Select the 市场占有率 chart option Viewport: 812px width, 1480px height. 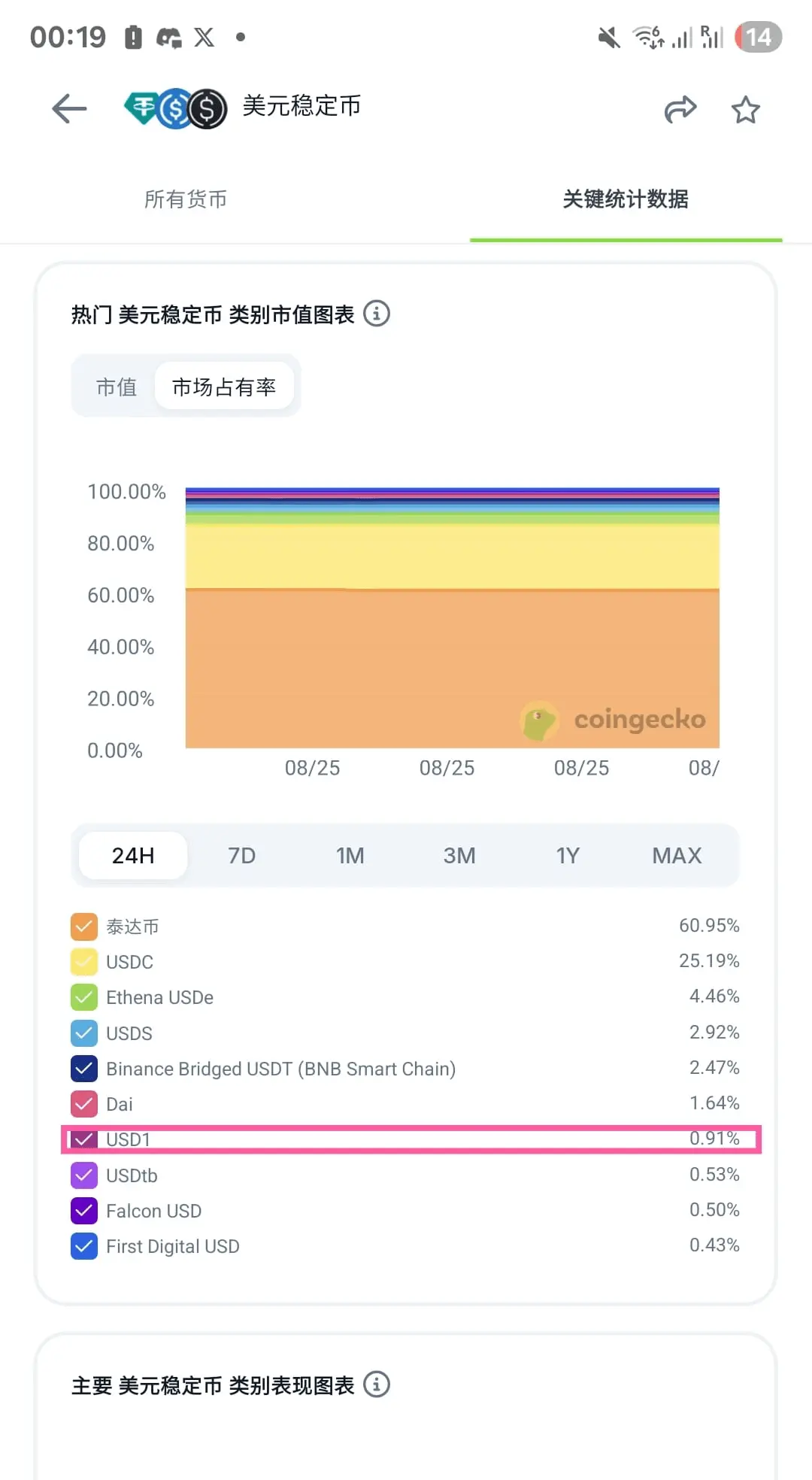224,387
